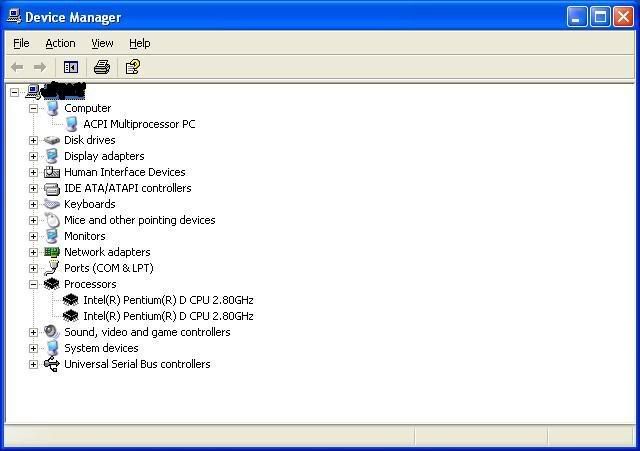Select 'Human Interface Devices' label
The width and height of the screenshot is (640, 451).
click(x=124, y=172)
